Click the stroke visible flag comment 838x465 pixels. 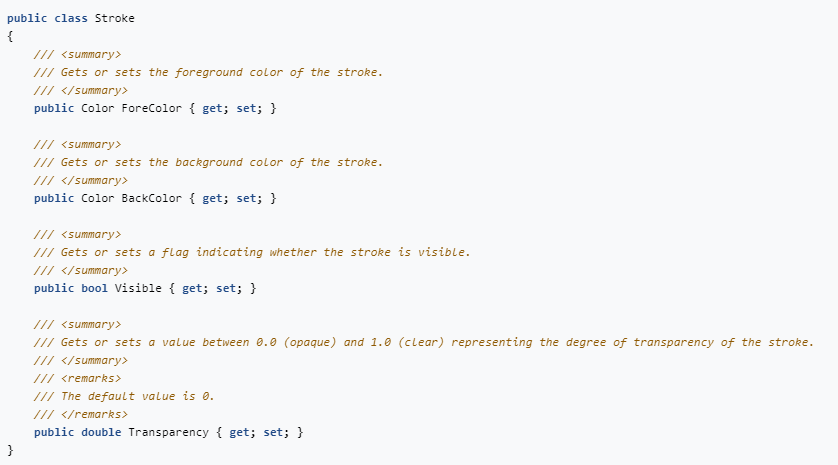pyautogui.click(x=252, y=252)
